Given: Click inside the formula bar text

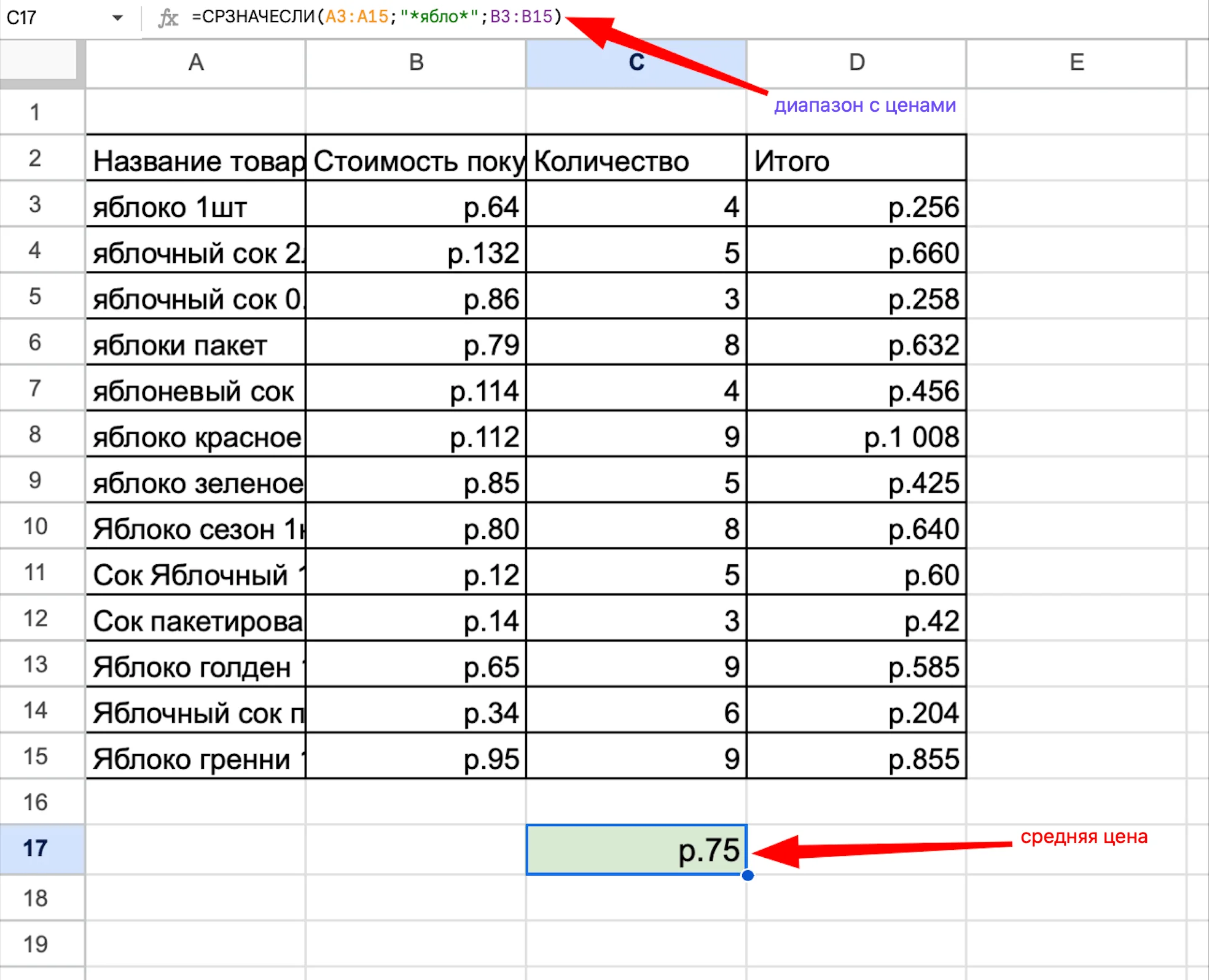Looking at the screenshot, I should coord(376,17).
